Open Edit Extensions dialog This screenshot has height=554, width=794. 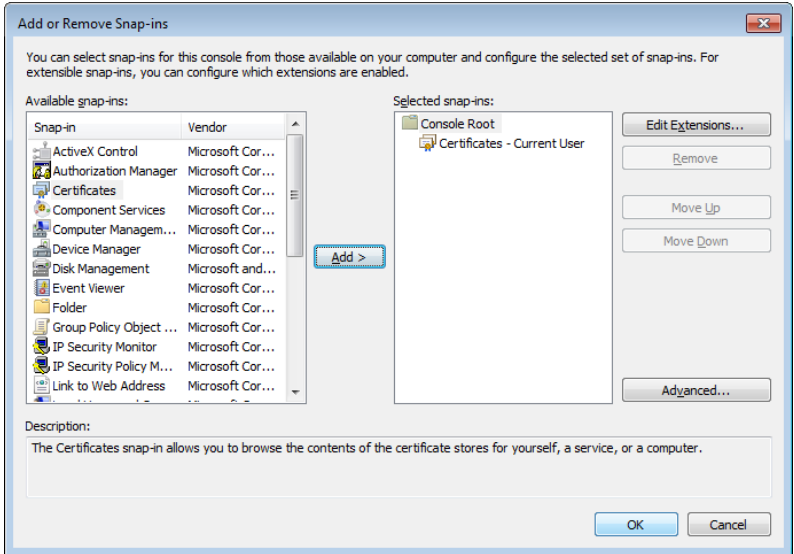tap(696, 125)
